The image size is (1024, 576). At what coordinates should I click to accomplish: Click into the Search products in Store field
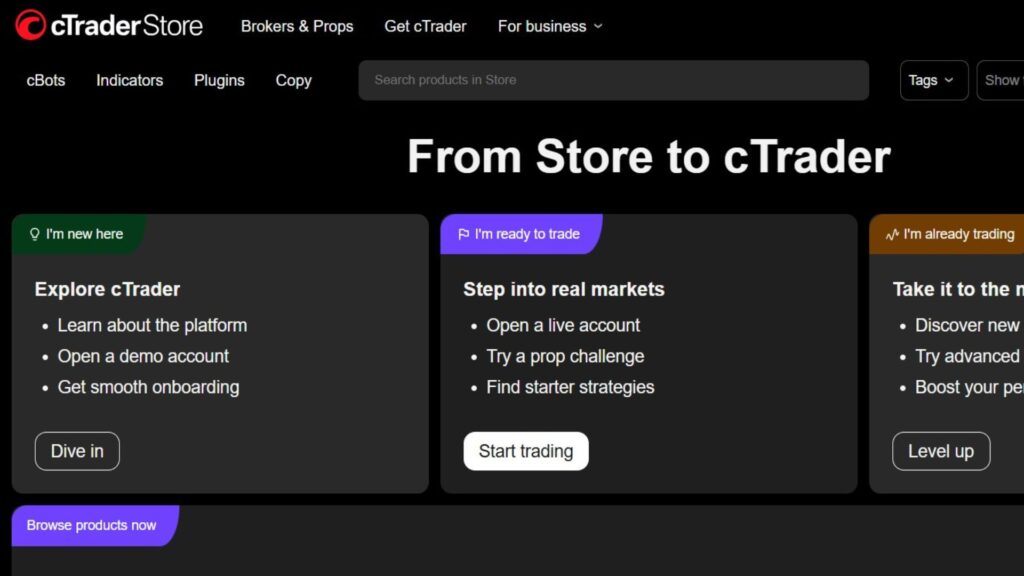(612, 80)
